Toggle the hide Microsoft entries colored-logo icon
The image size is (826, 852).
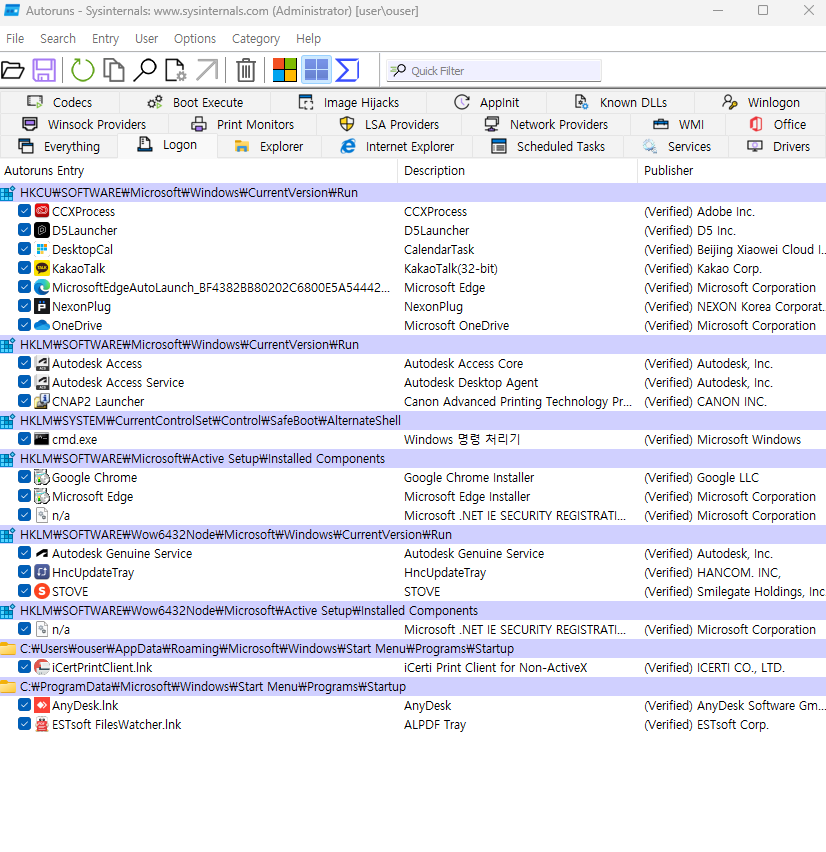284,71
